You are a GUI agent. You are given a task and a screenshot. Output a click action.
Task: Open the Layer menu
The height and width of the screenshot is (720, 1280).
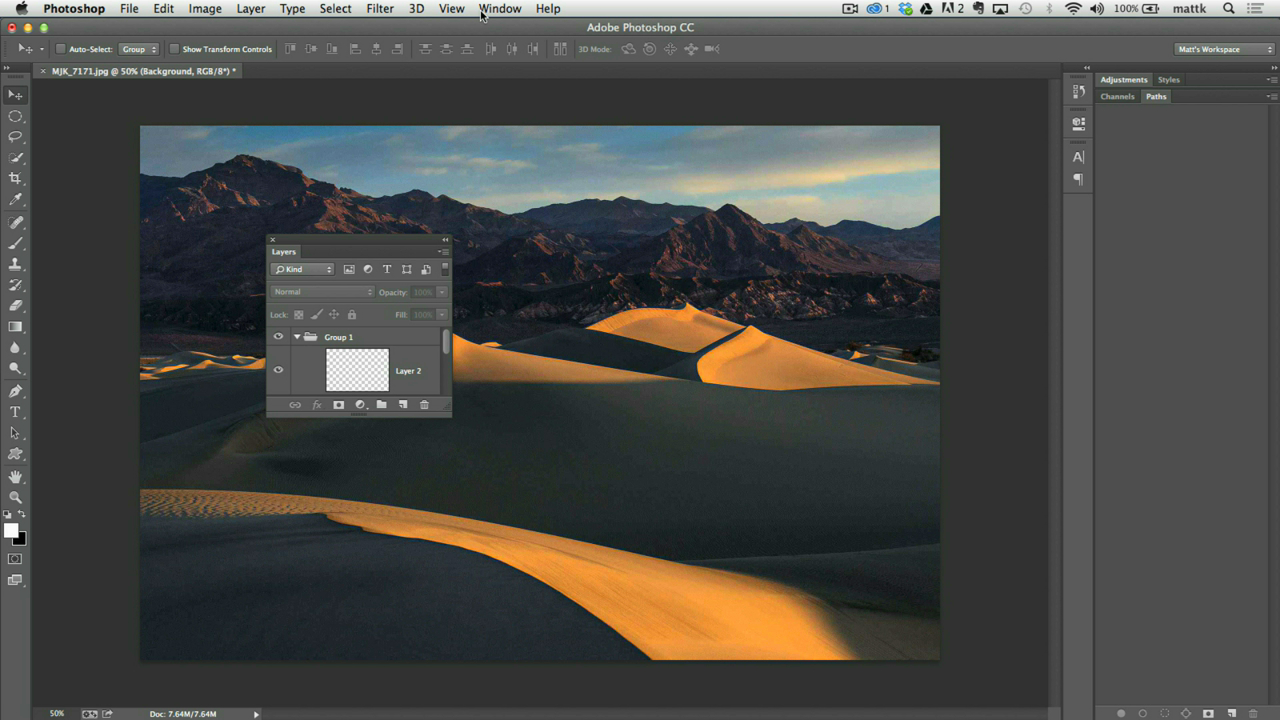pos(251,9)
